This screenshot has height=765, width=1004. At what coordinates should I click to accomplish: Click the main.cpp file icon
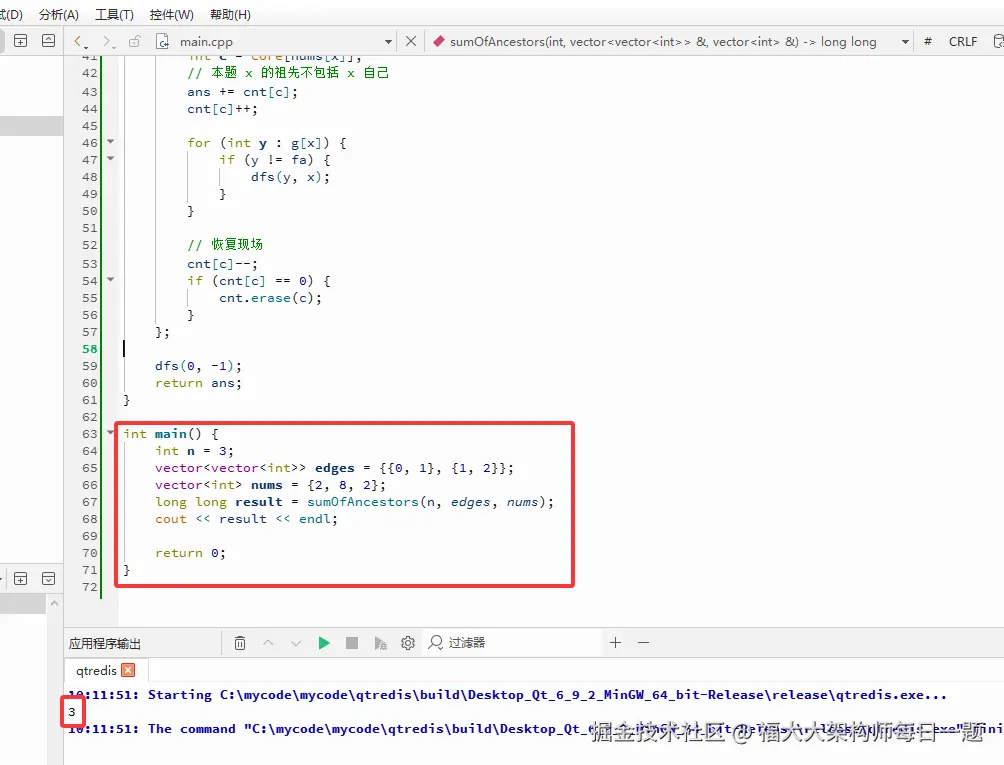163,42
